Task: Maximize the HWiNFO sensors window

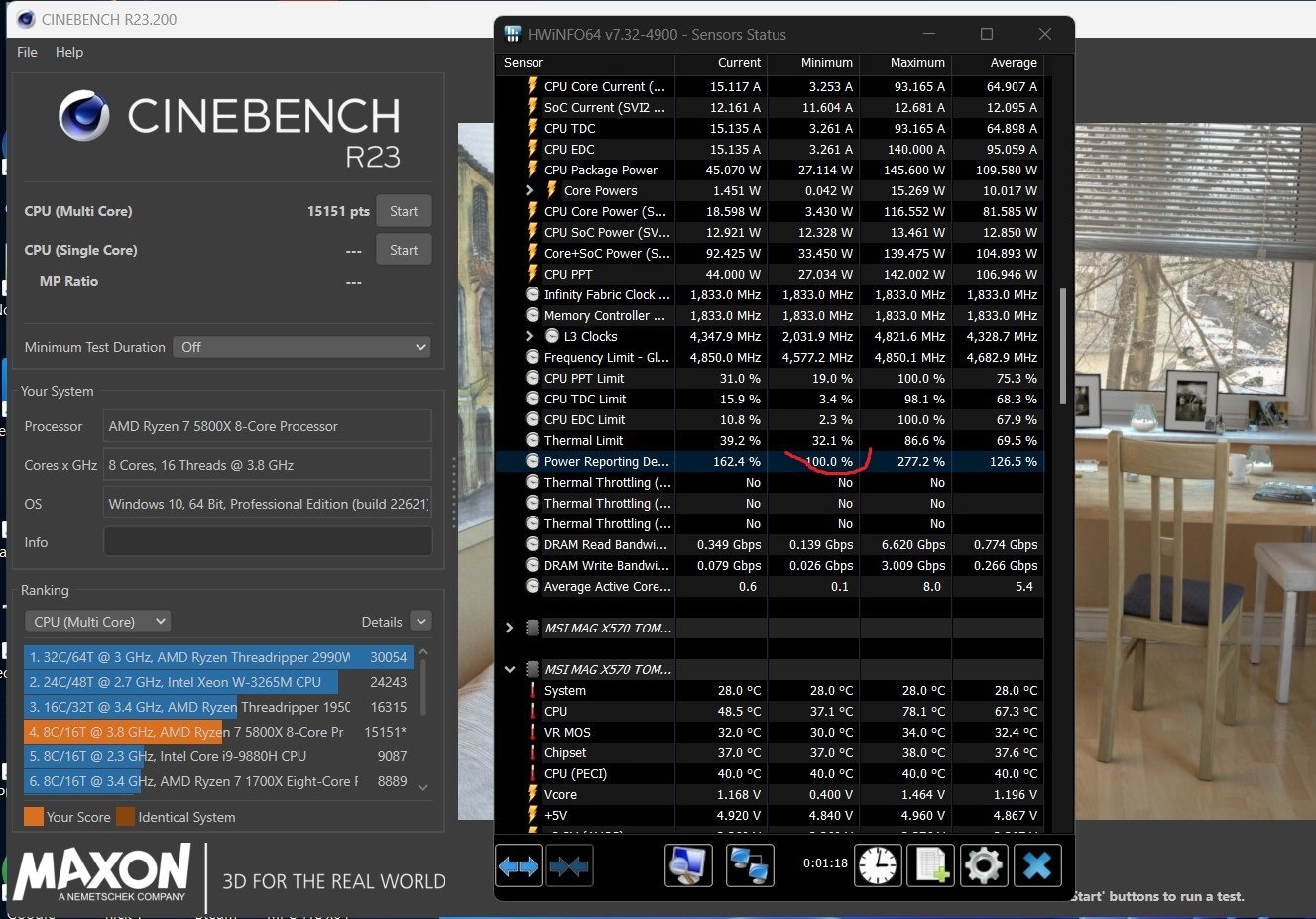Action: [x=987, y=34]
